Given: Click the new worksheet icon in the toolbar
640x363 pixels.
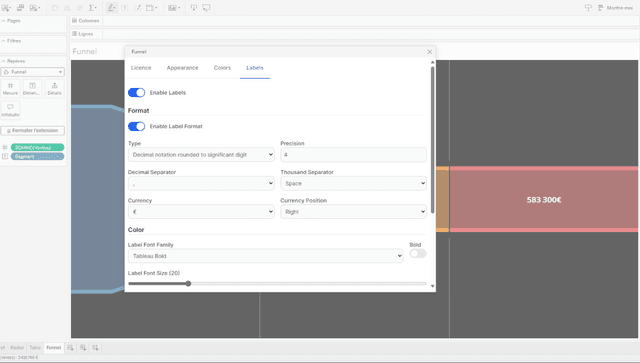Looking at the screenshot, I should point(6,8).
